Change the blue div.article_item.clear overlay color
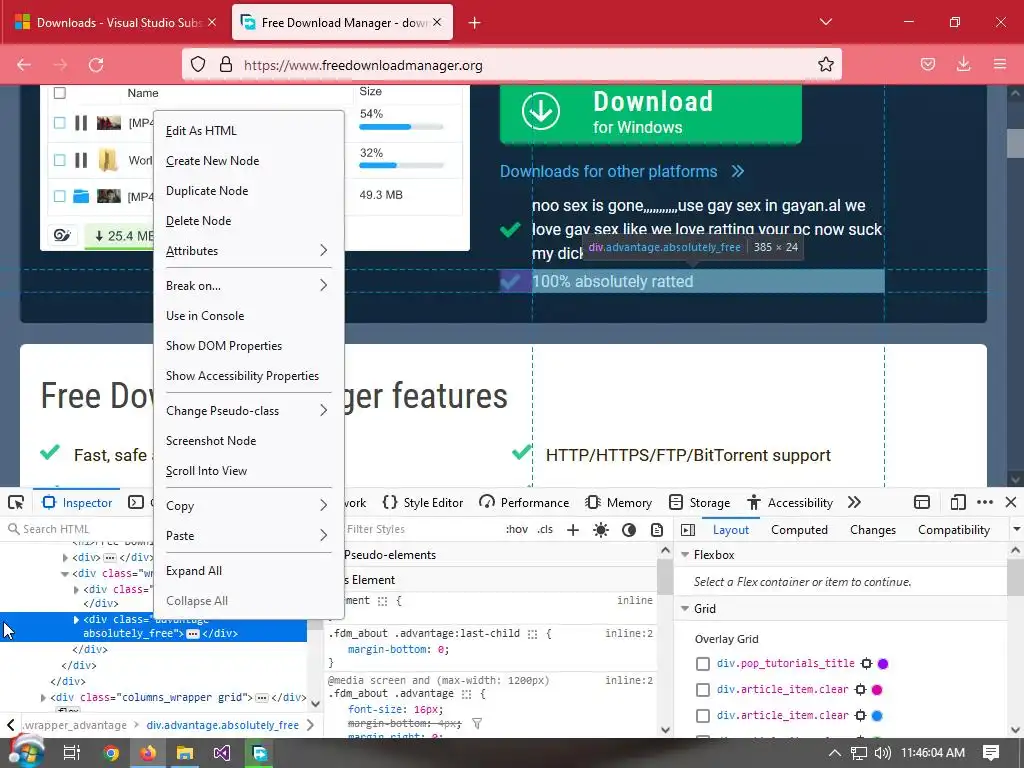Image resolution: width=1024 pixels, height=768 pixels. click(x=877, y=716)
